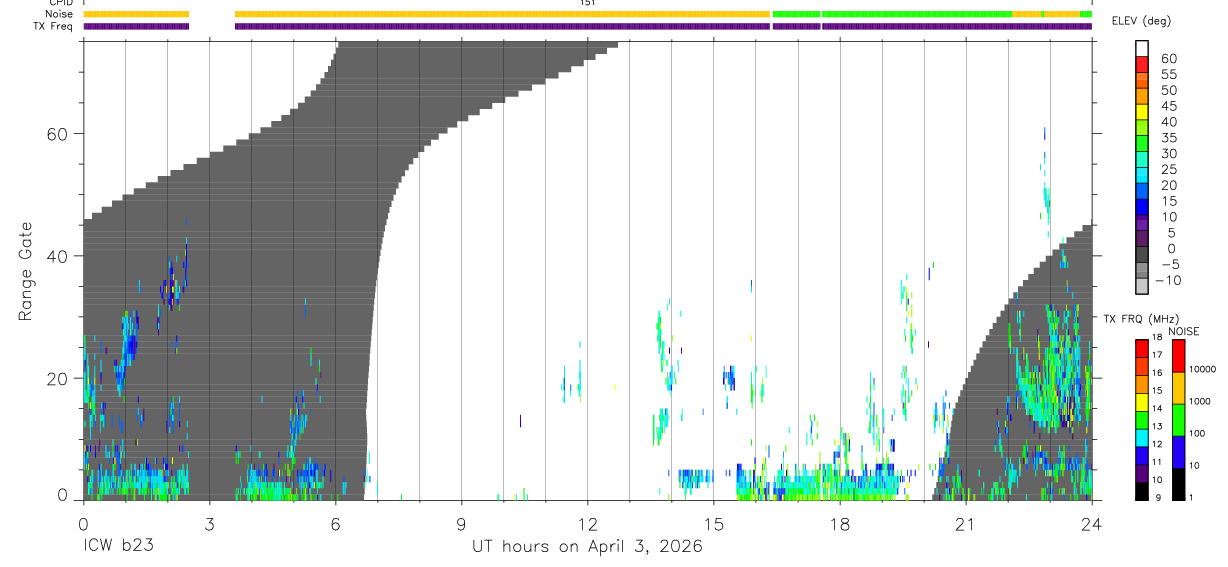Click the '12' tick on UT hours axis
This screenshot has width=1228, height=567.
click(x=587, y=523)
